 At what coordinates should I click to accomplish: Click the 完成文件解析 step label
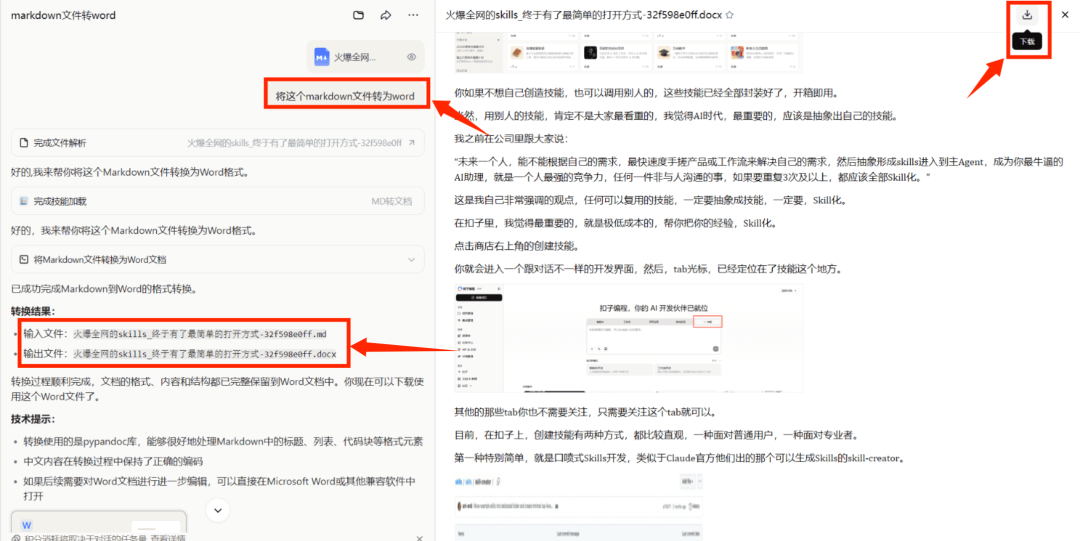point(60,143)
